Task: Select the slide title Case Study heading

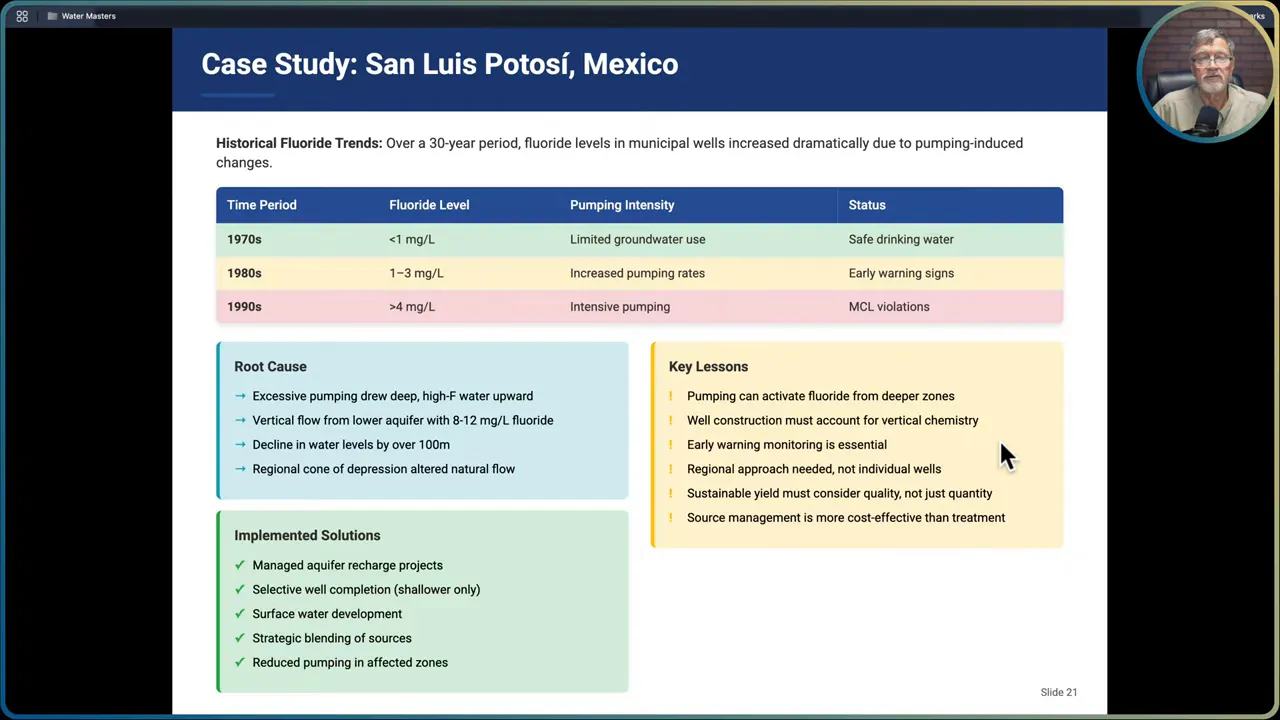Action: [x=440, y=64]
